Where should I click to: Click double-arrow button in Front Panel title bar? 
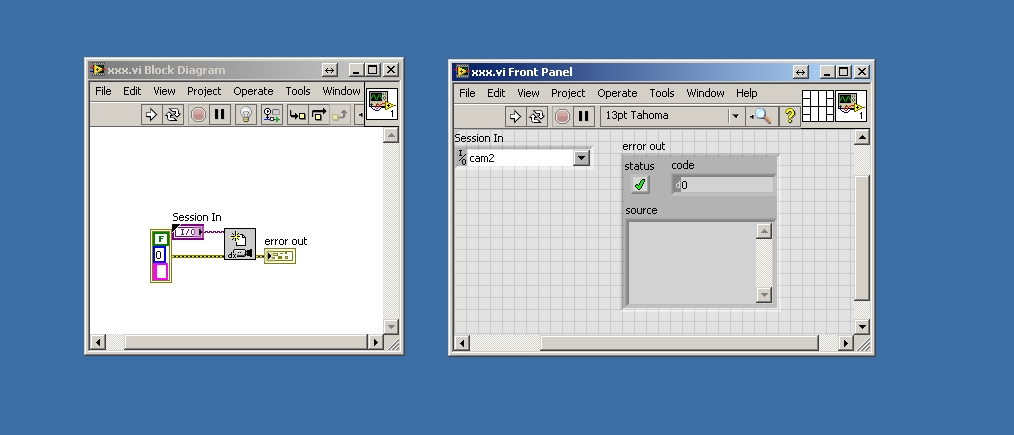(800, 72)
